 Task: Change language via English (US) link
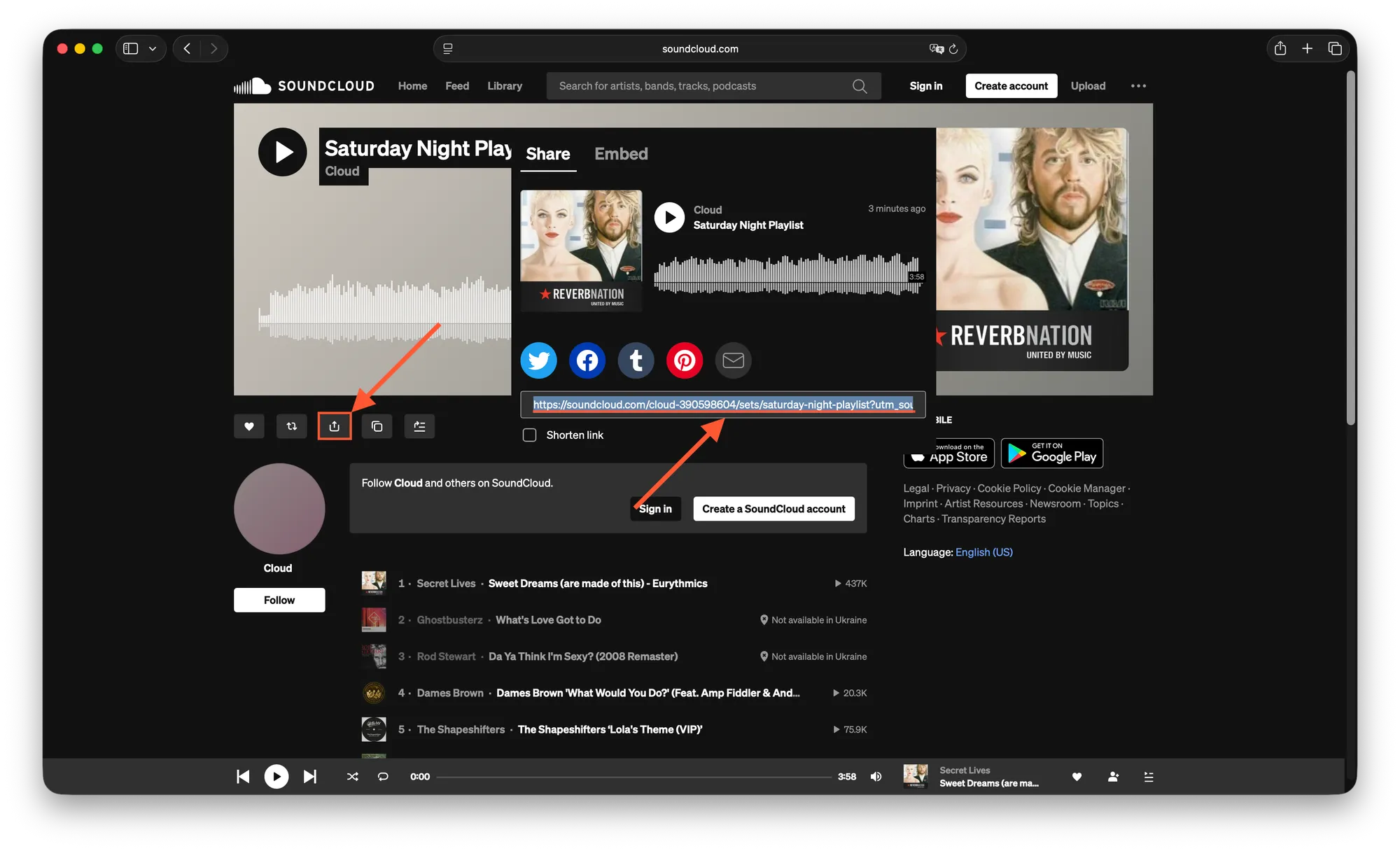984,552
